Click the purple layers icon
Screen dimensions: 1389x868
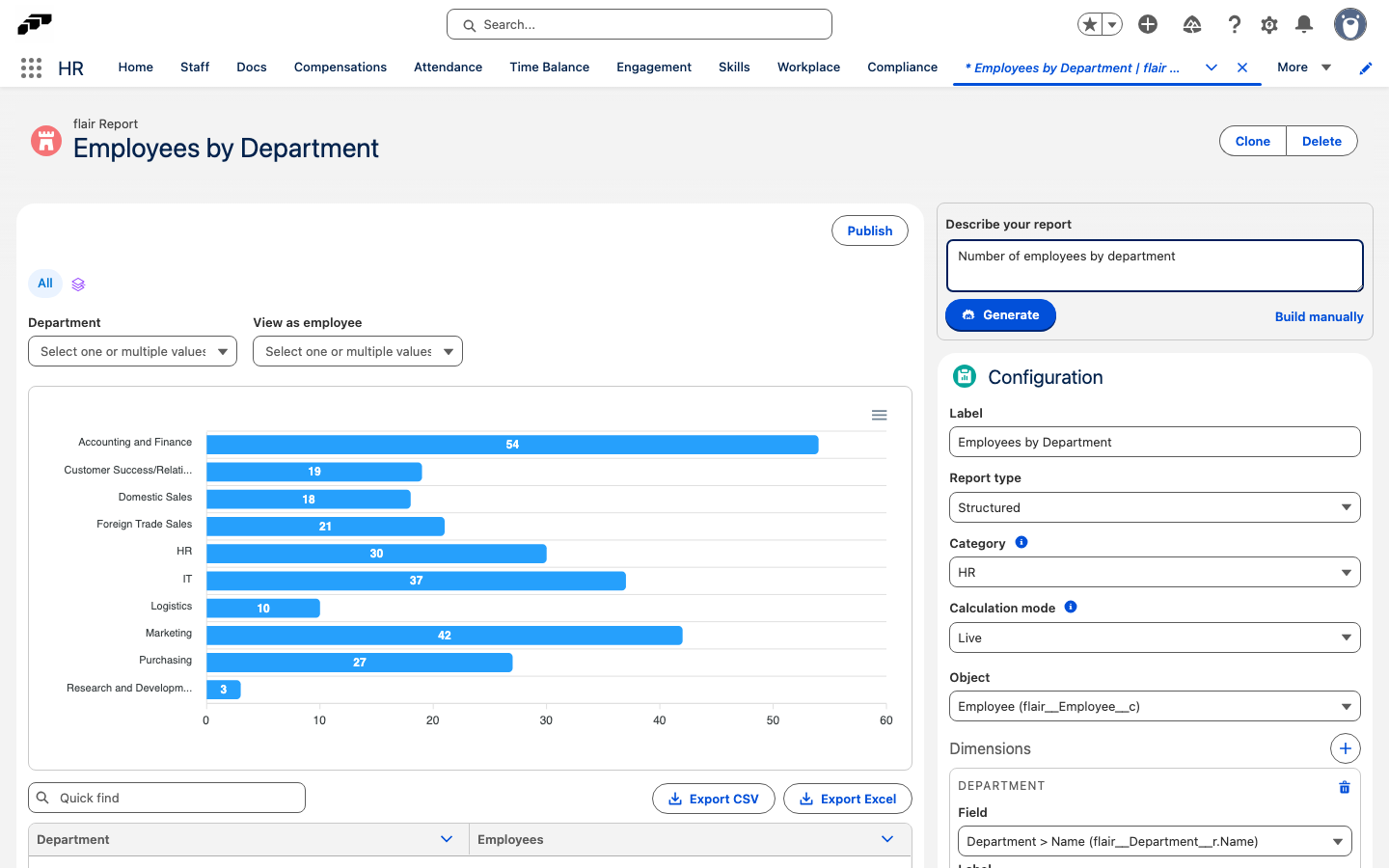point(79,285)
